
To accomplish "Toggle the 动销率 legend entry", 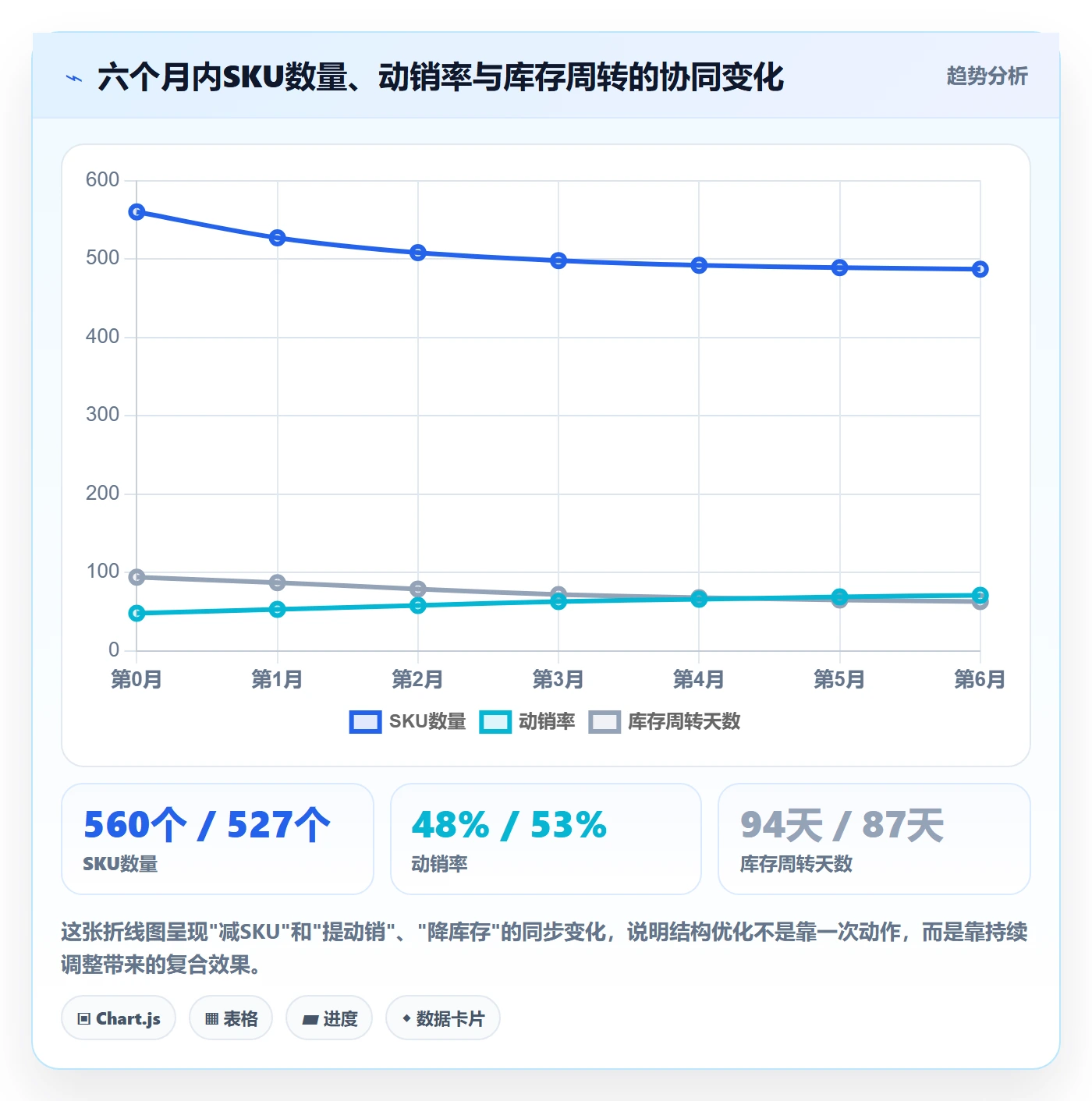I will coord(527,721).
